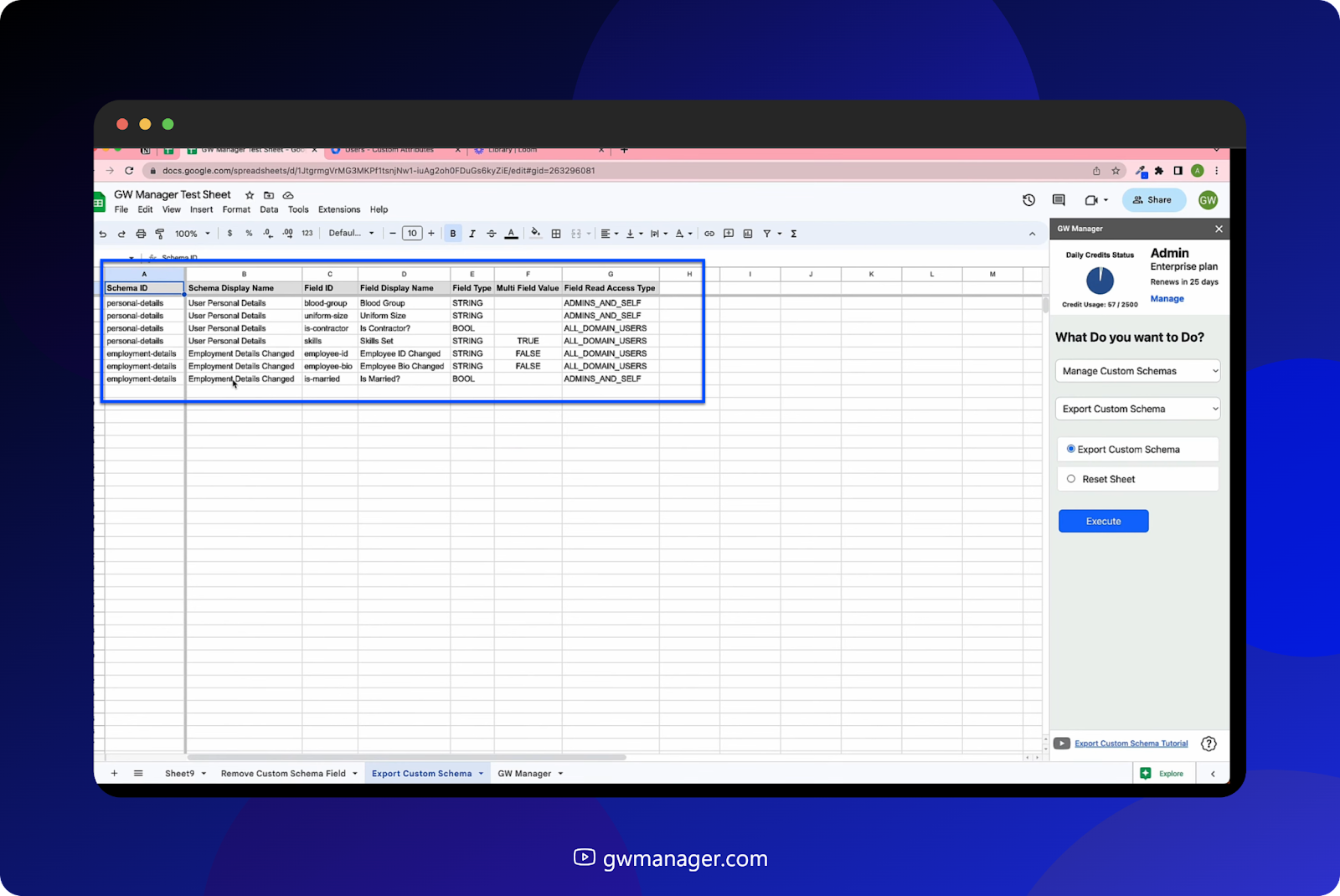1340x896 pixels.
Task: Toggle Bold formatting button
Action: point(453,234)
